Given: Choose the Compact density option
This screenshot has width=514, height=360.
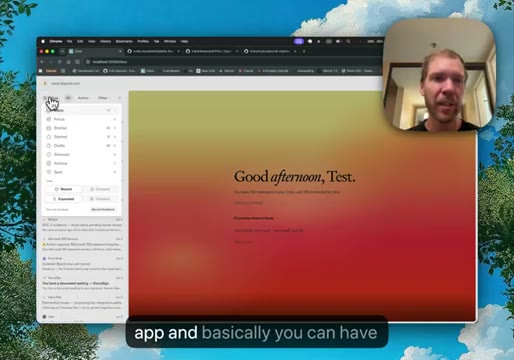Looking at the screenshot, I should tap(100, 199).
